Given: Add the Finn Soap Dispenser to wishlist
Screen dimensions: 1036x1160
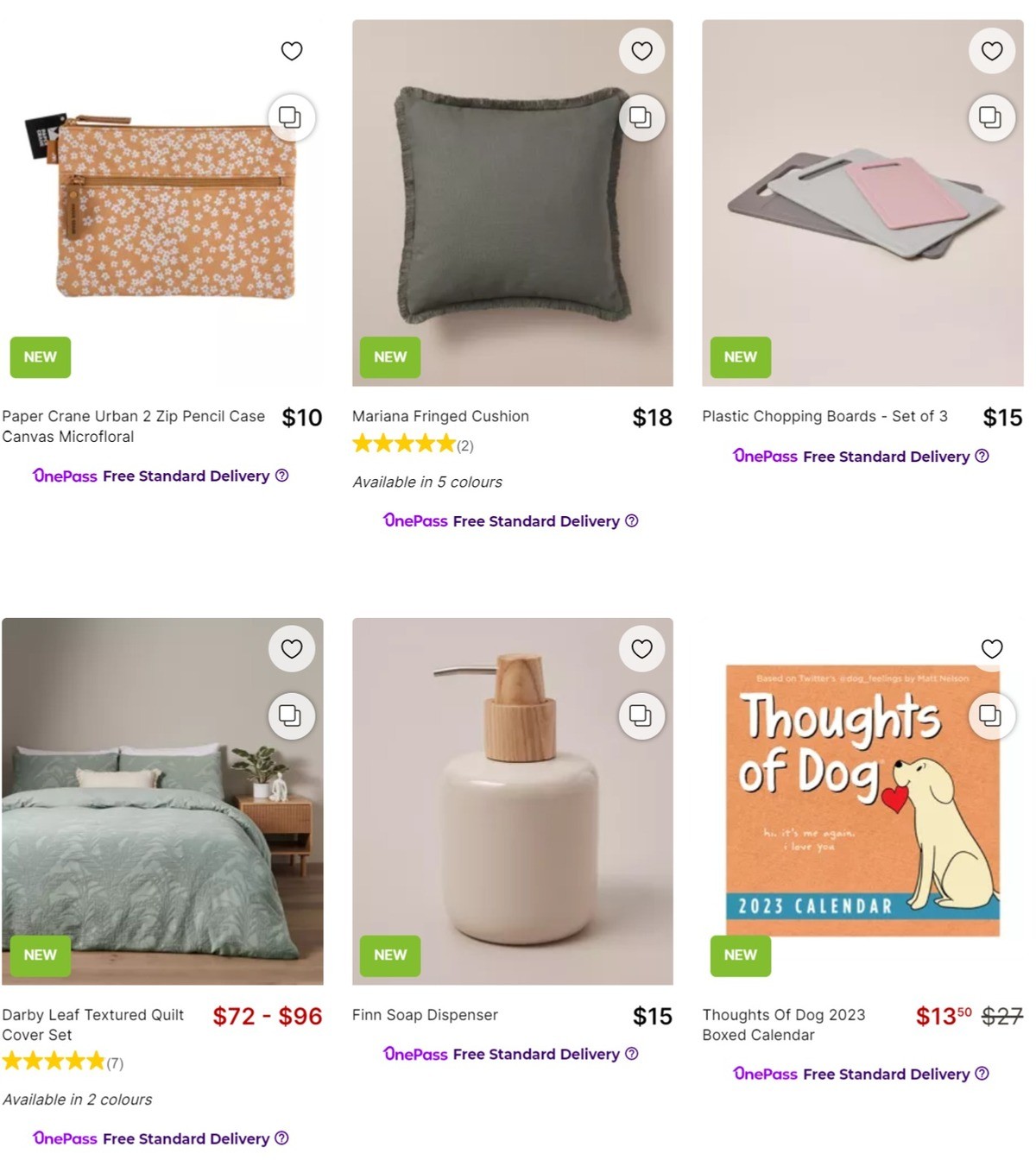Looking at the screenshot, I should tap(641, 648).
